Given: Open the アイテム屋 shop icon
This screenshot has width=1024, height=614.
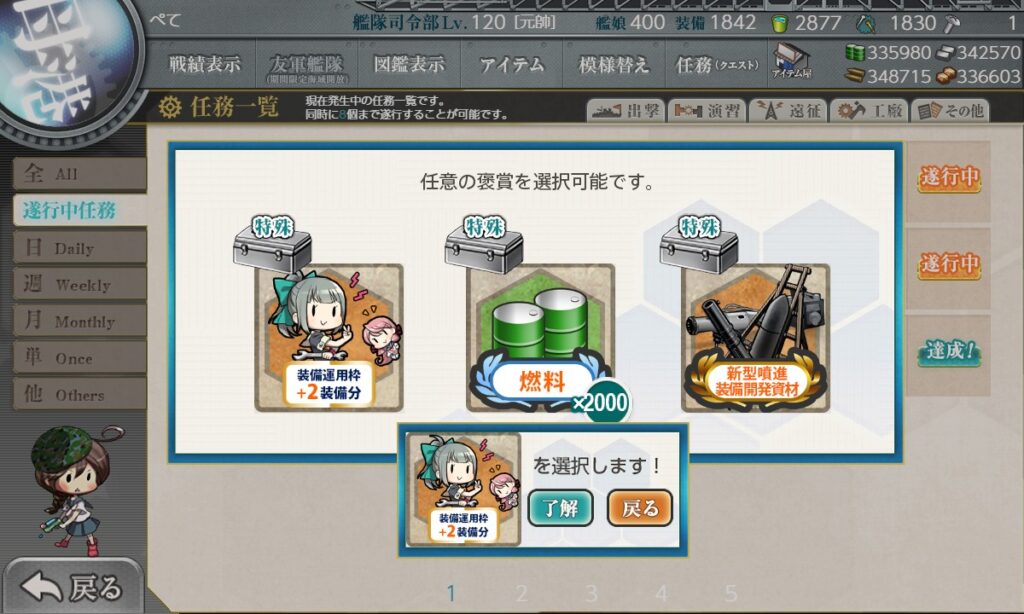Looking at the screenshot, I should pos(791,63).
